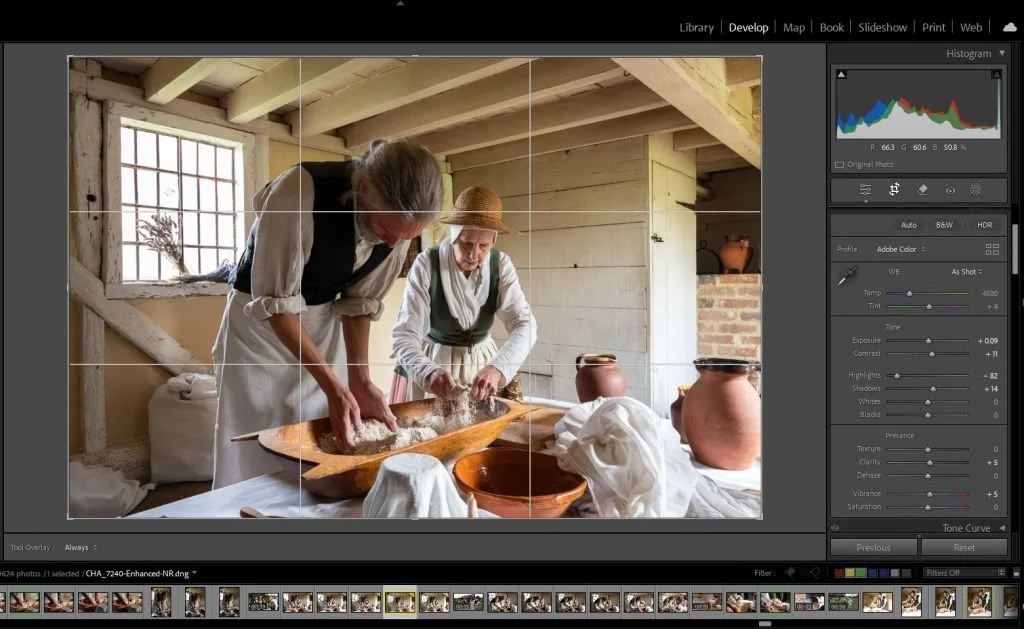This screenshot has width=1024, height=629.
Task: Apply Auto tone adjustments
Action: [x=909, y=225]
